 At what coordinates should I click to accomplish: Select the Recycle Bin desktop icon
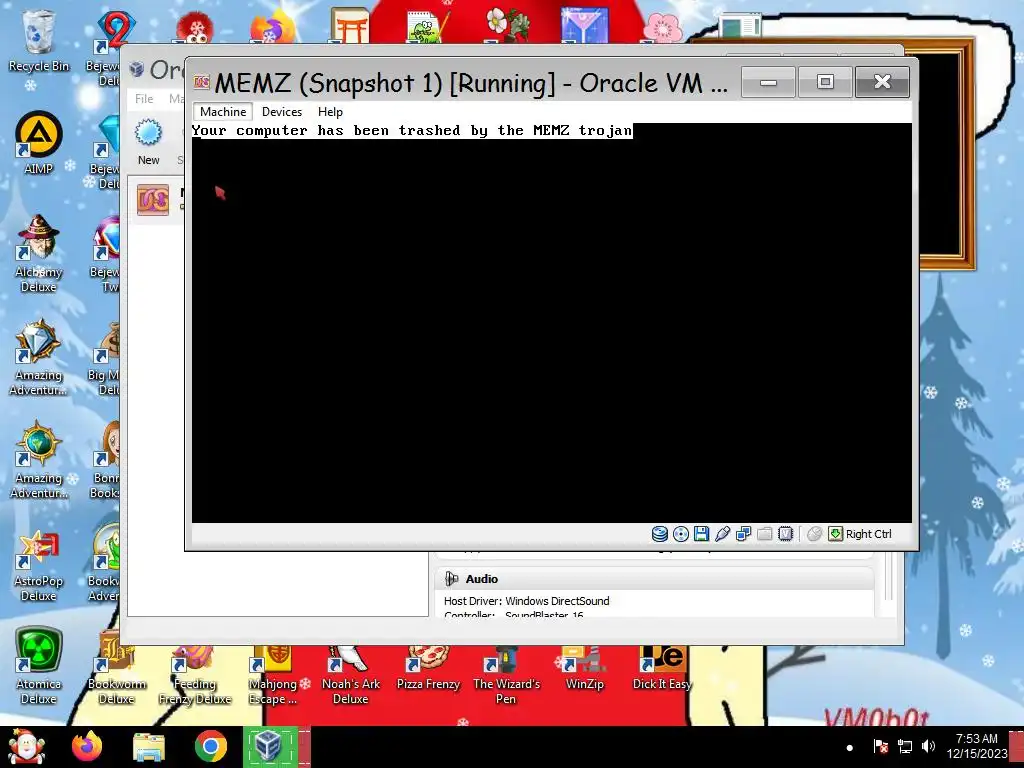[39, 40]
